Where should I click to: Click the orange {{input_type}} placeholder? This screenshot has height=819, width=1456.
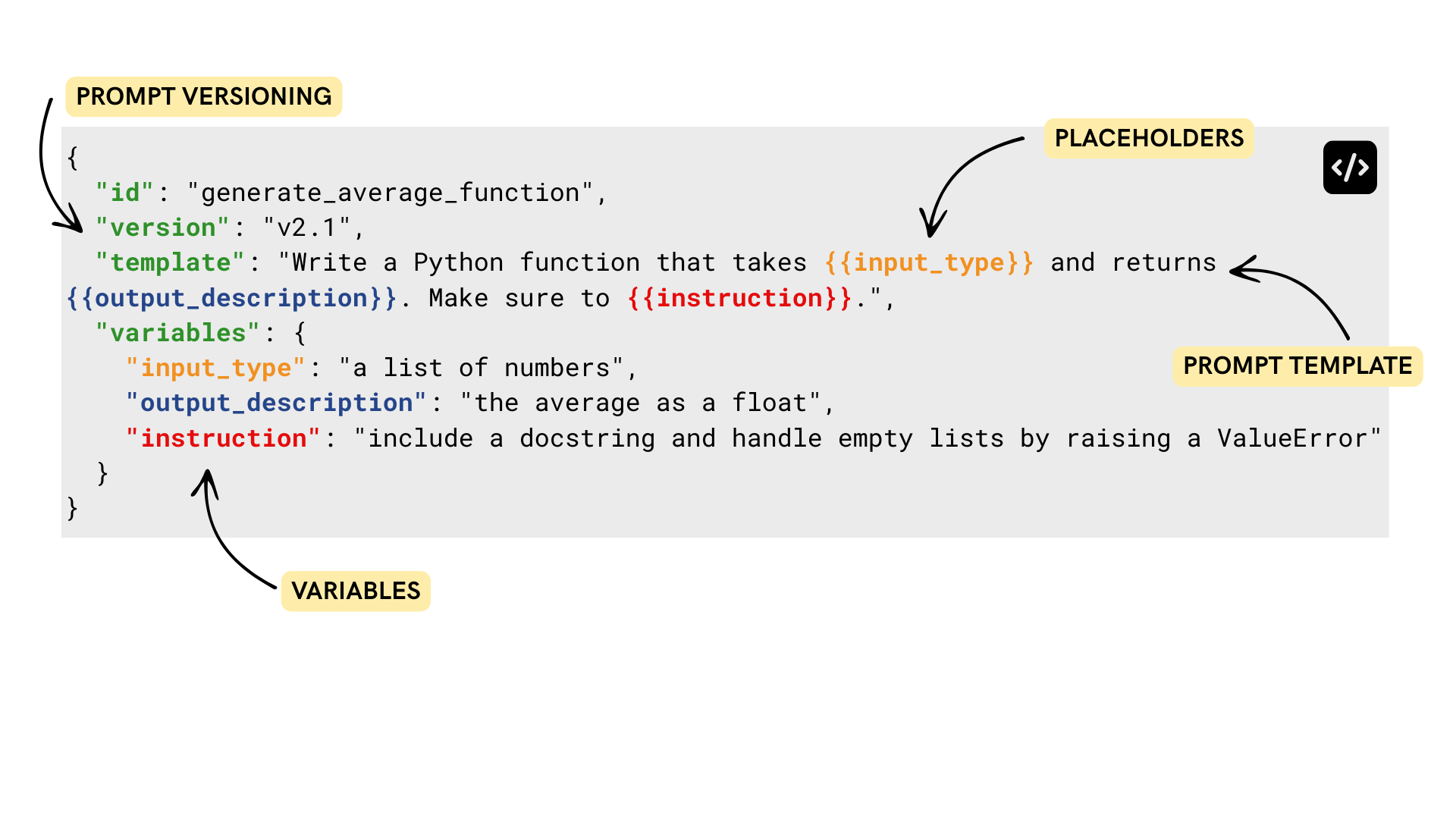point(928,263)
